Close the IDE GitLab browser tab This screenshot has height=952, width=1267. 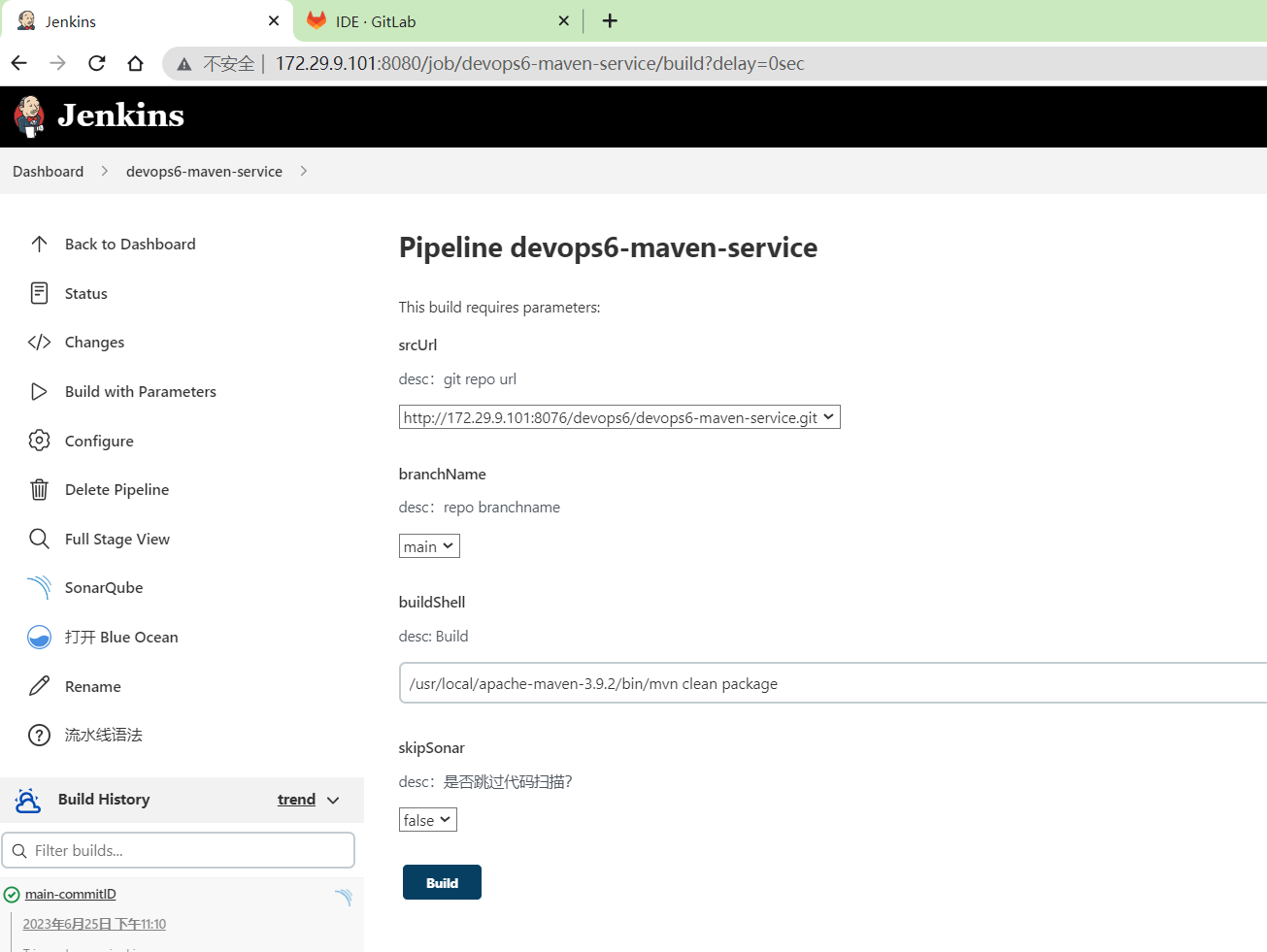click(x=564, y=20)
